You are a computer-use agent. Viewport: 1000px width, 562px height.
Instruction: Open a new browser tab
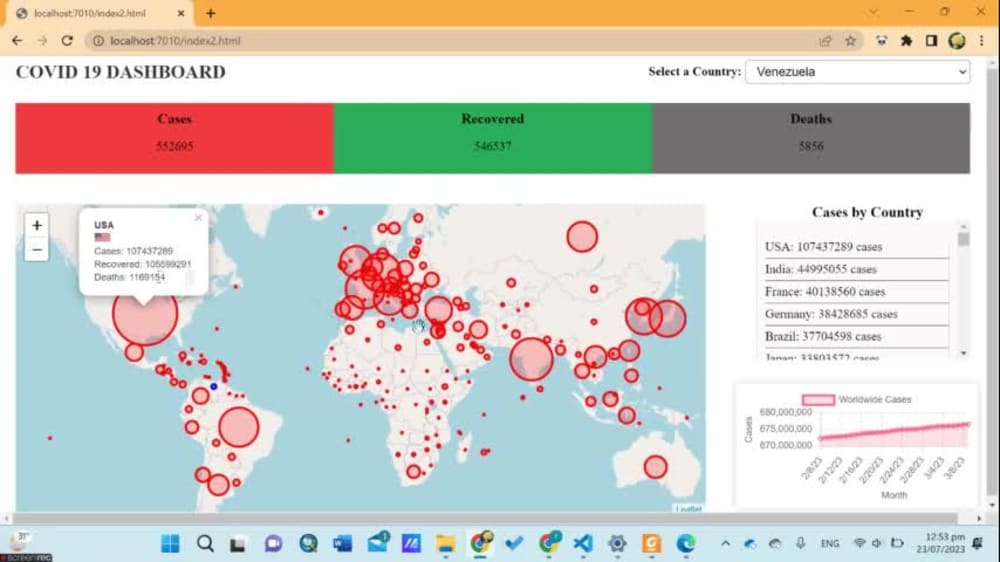[x=210, y=13]
